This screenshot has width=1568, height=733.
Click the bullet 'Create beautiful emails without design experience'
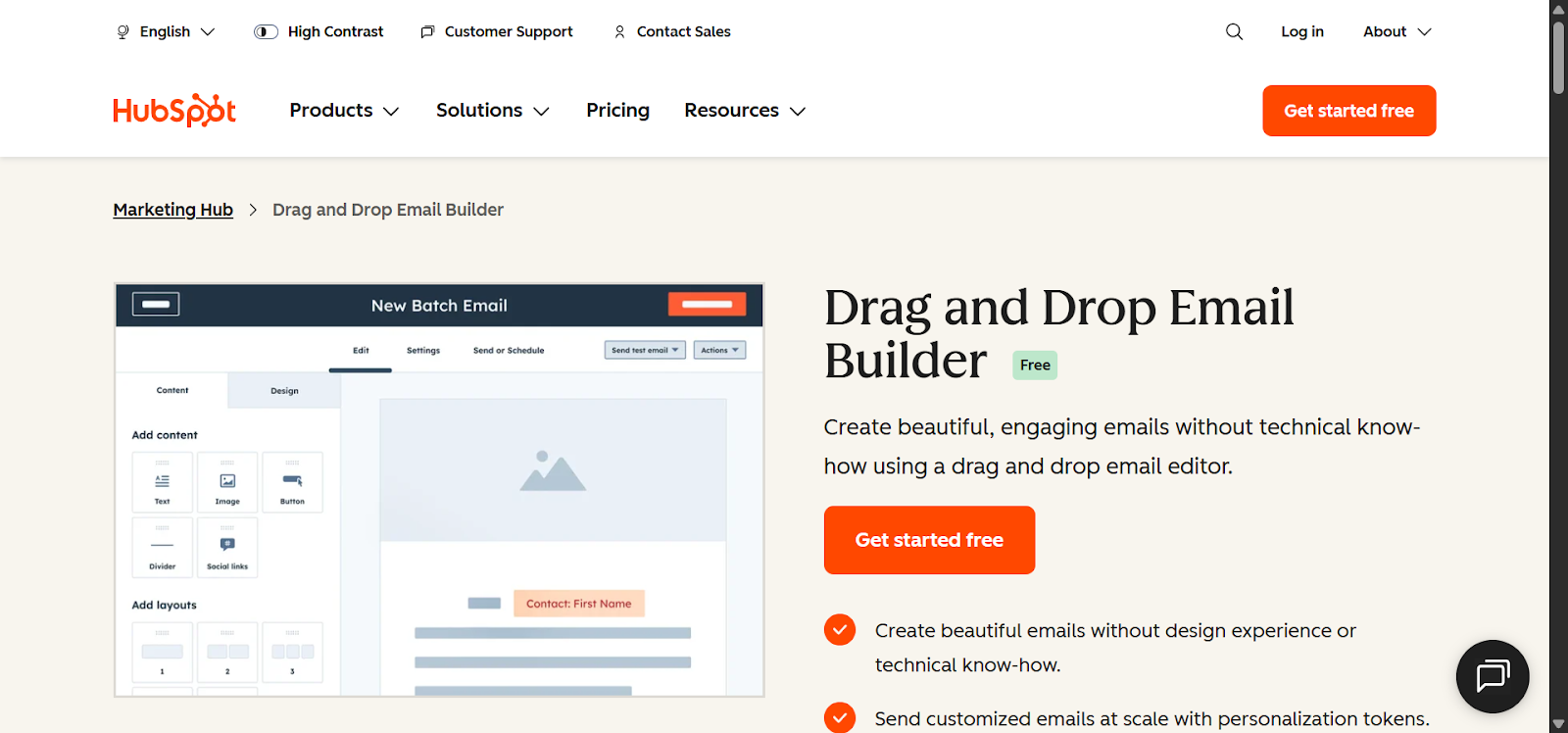(1115, 647)
